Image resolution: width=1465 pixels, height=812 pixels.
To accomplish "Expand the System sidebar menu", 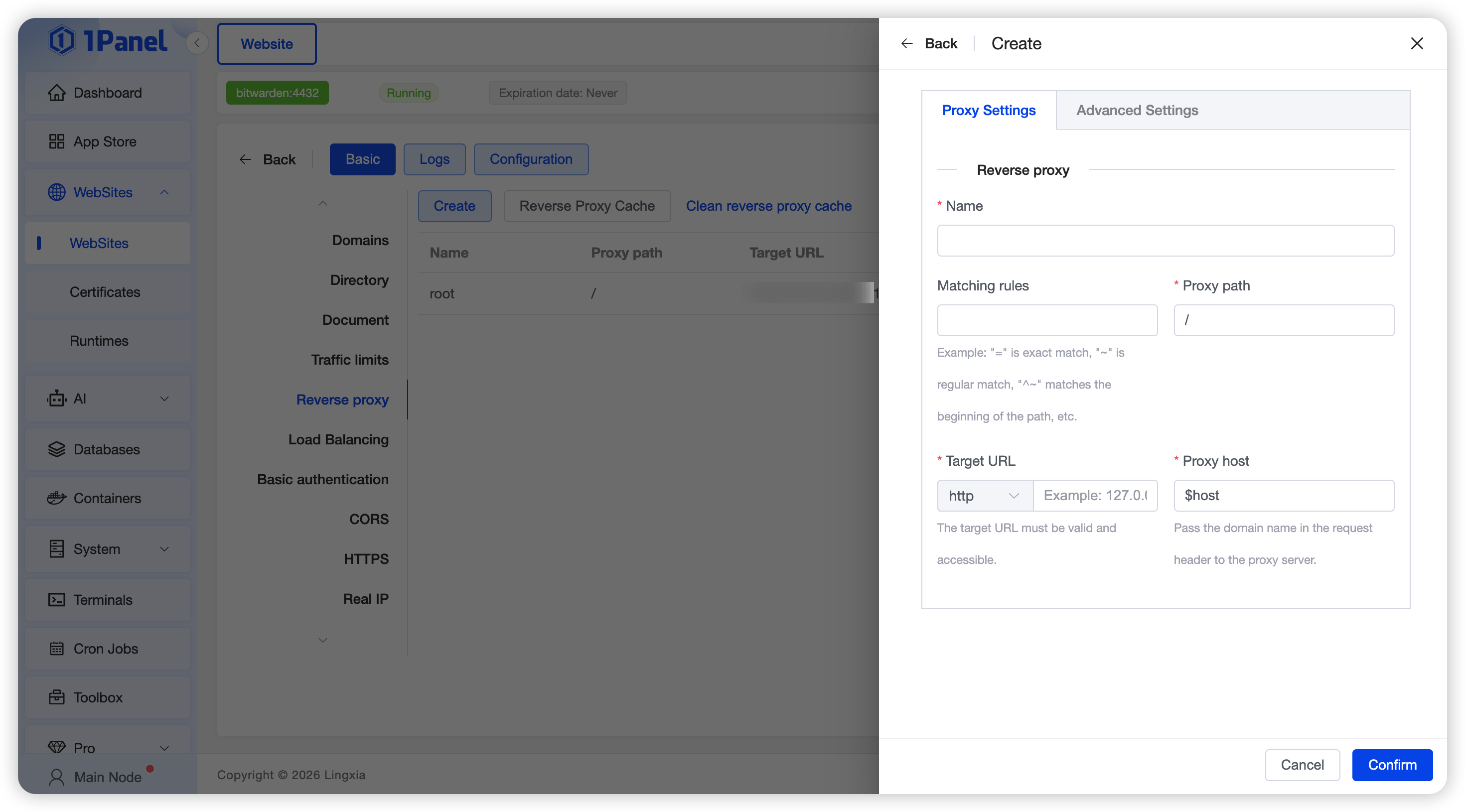I will pos(164,549).
